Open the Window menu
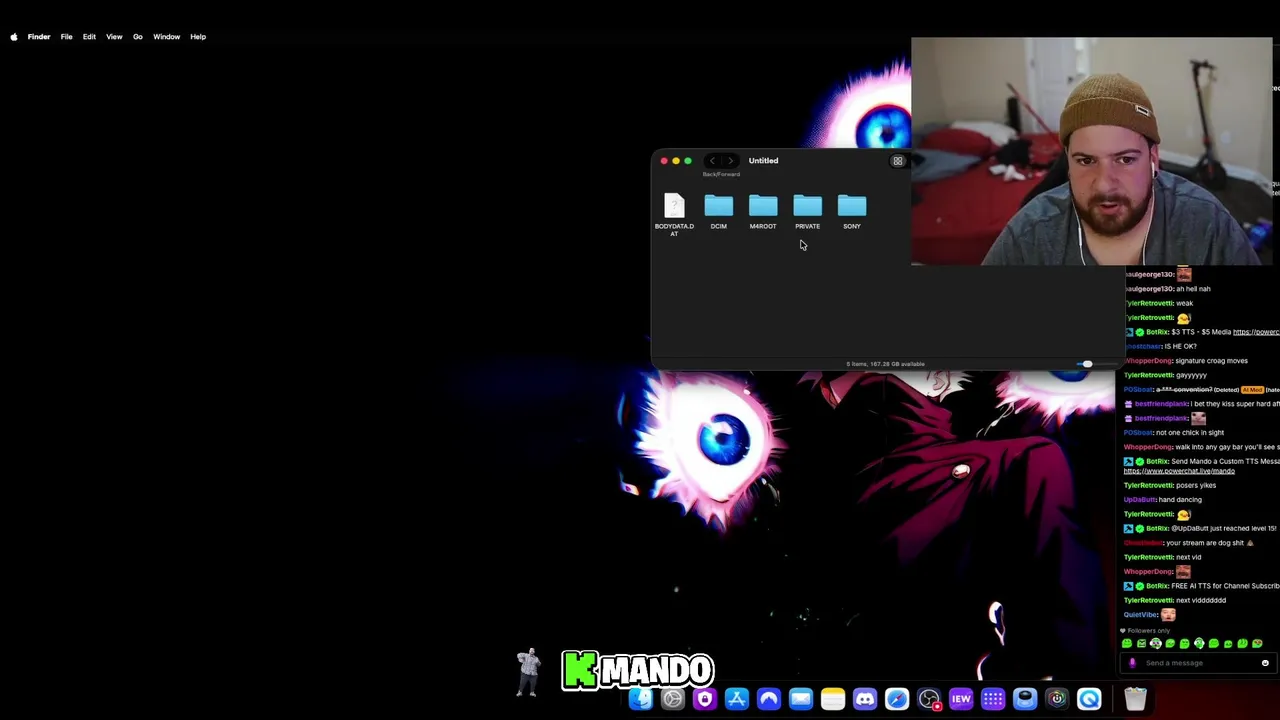This screenshot has width=1280, height=720. [166, 37]
